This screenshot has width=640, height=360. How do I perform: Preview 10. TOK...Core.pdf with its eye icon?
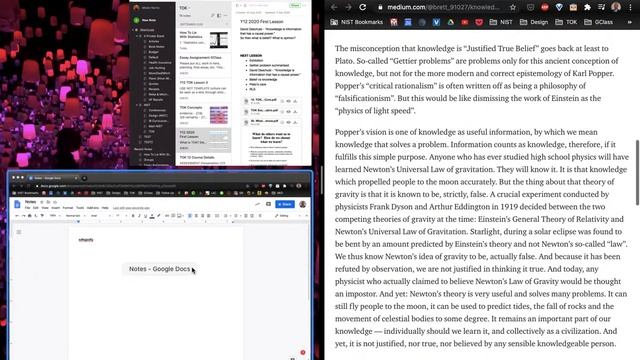(x=288, y=101)
